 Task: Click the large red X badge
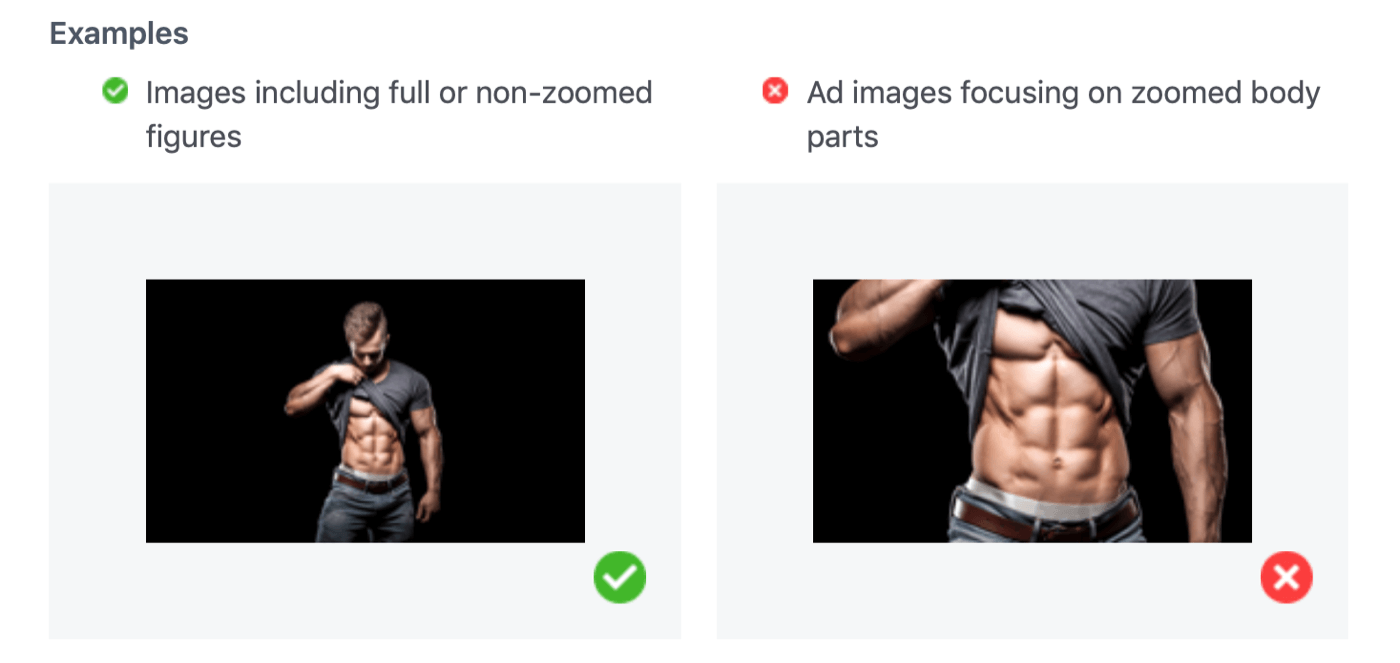[x=1286, y=577]
